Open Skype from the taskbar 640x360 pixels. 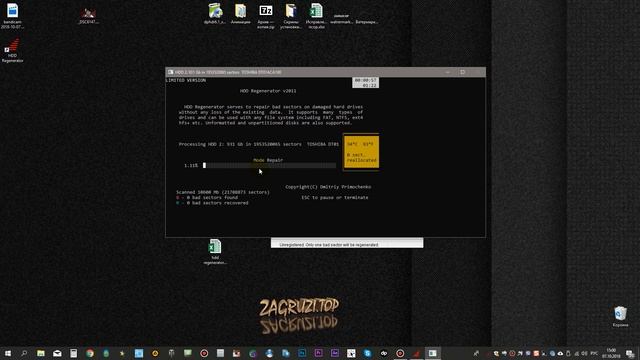367,353
